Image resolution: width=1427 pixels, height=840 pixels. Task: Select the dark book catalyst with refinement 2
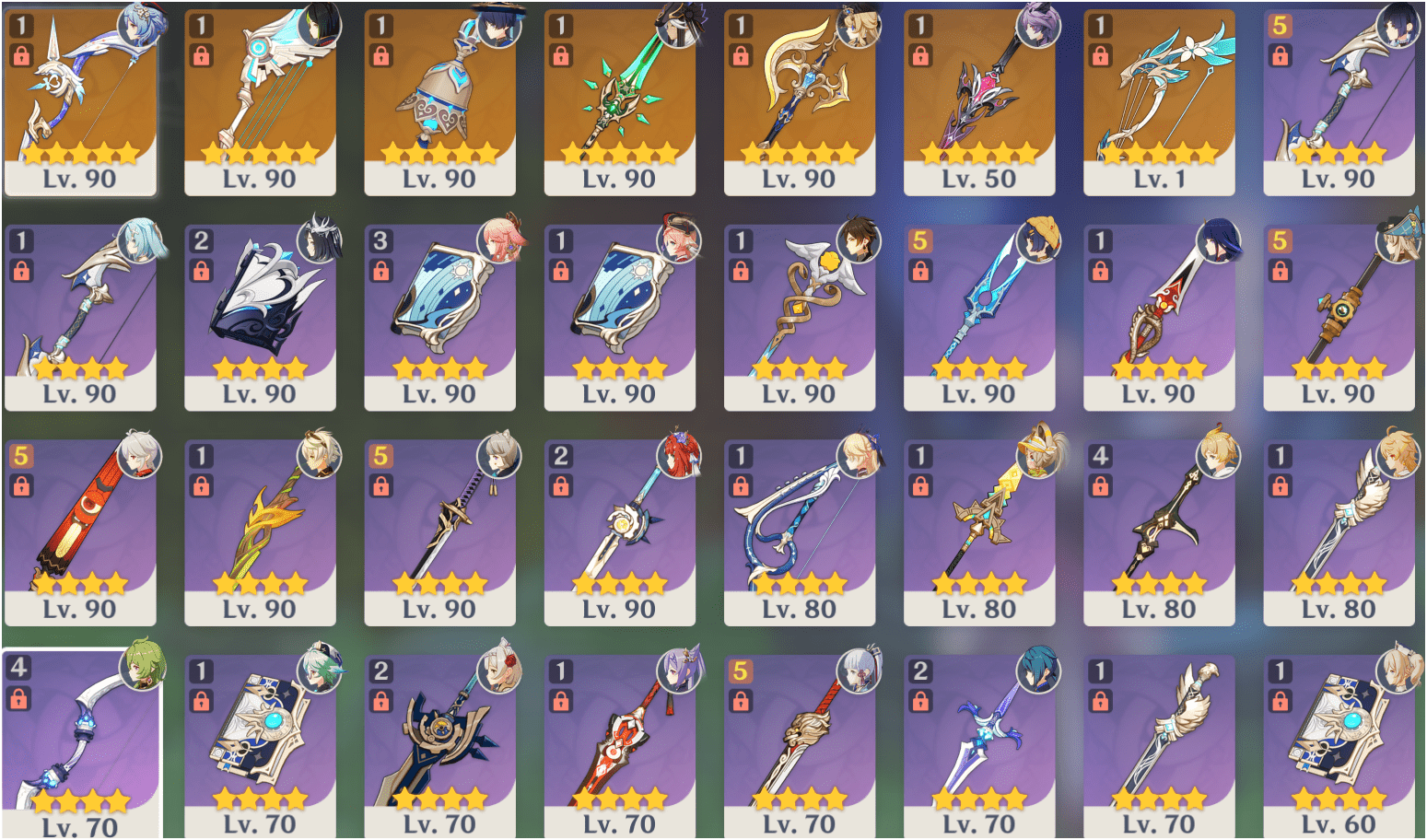point(260,317)
